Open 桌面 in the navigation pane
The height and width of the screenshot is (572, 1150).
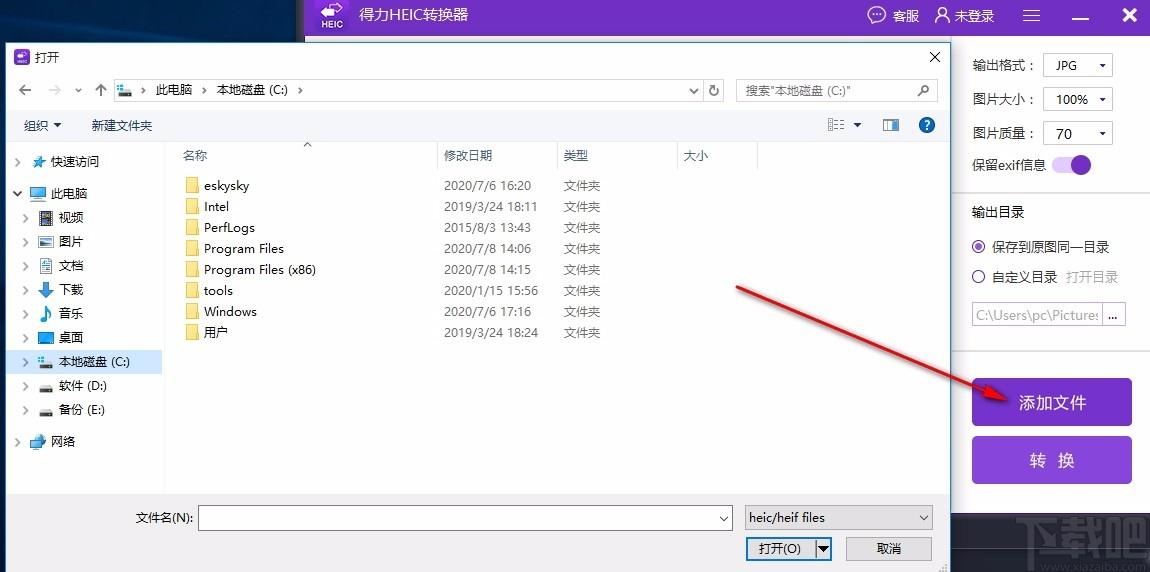71,338
